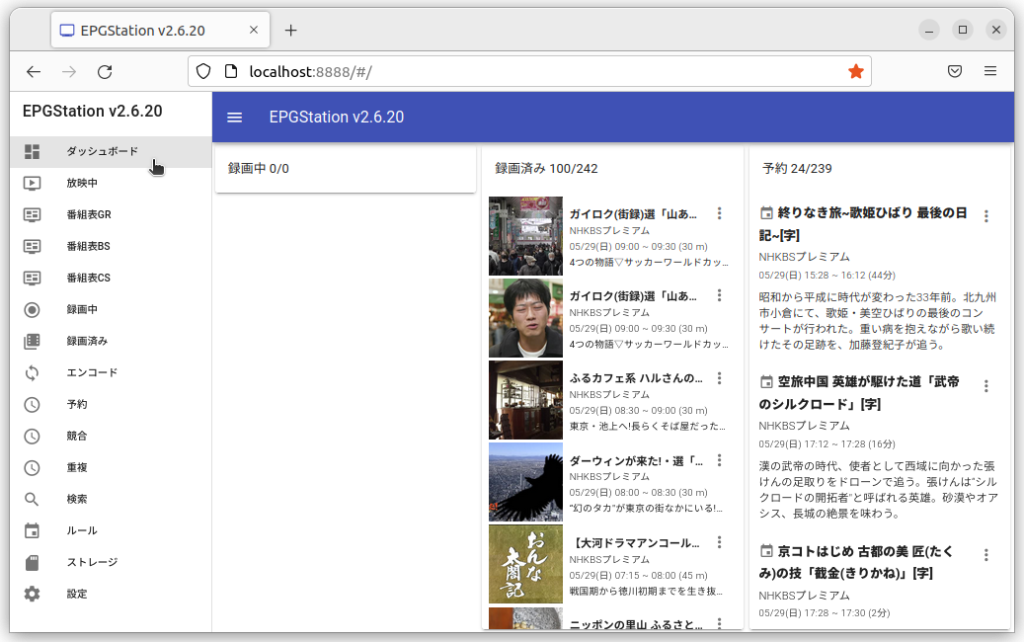Open the 番組表CS program guide icon
The height and width of the screenshot is (642, 1024).
32,278
